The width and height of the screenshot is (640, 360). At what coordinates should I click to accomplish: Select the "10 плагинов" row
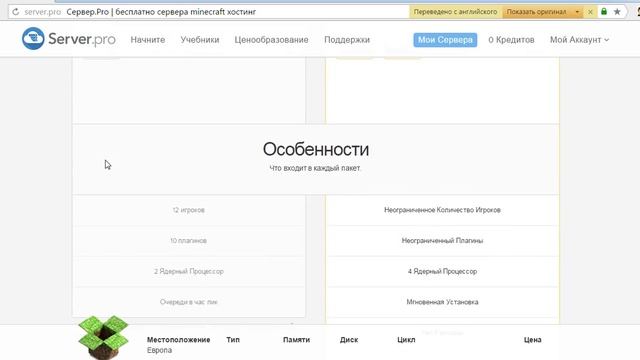coord(189,240)
